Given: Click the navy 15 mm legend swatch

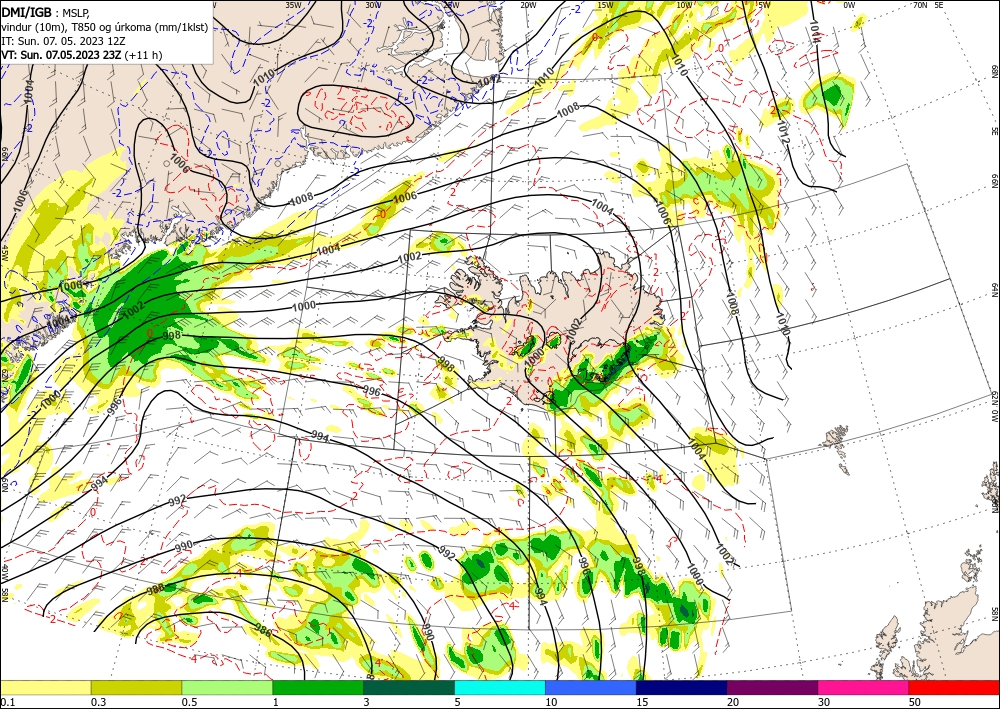Looking at the screenshot, I should coord(682,687).
